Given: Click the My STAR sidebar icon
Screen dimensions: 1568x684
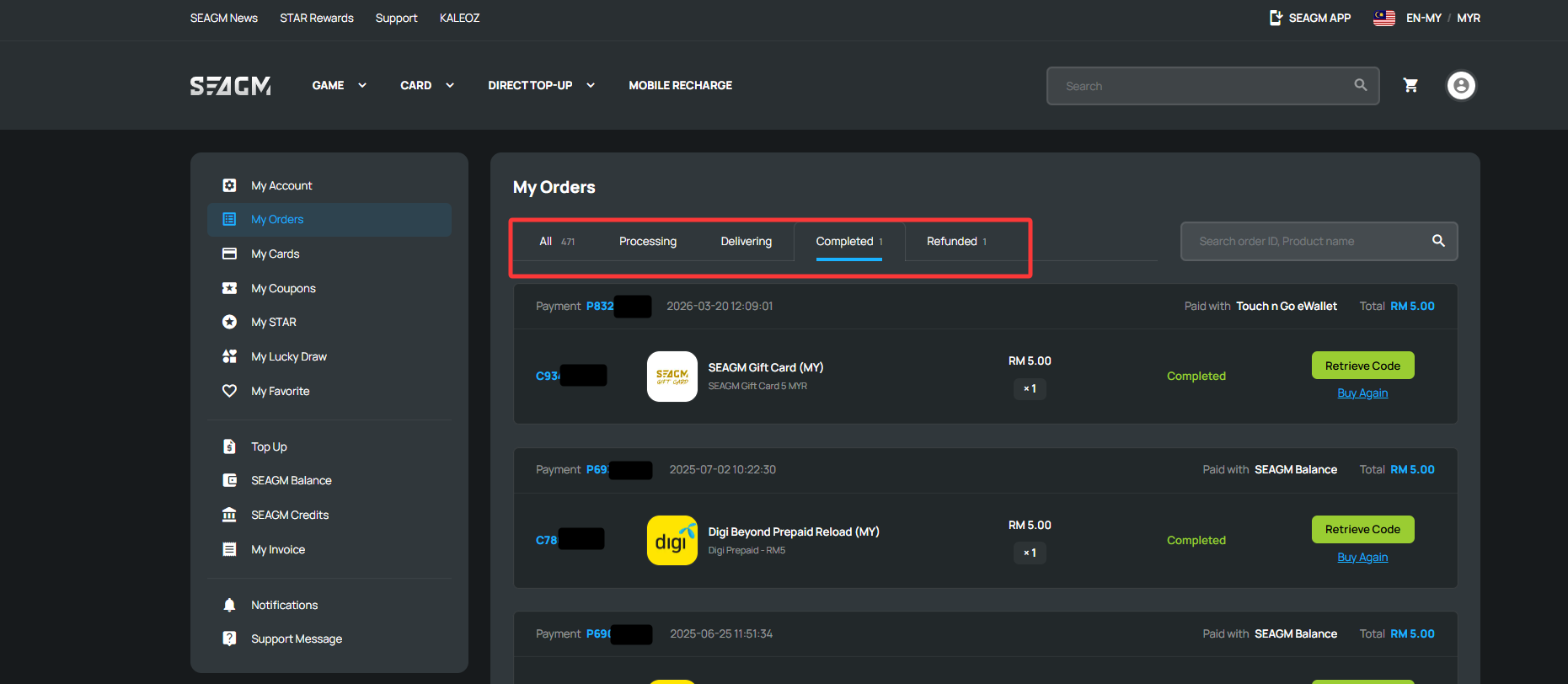Looking at the screenshot, I should point(229,322).
